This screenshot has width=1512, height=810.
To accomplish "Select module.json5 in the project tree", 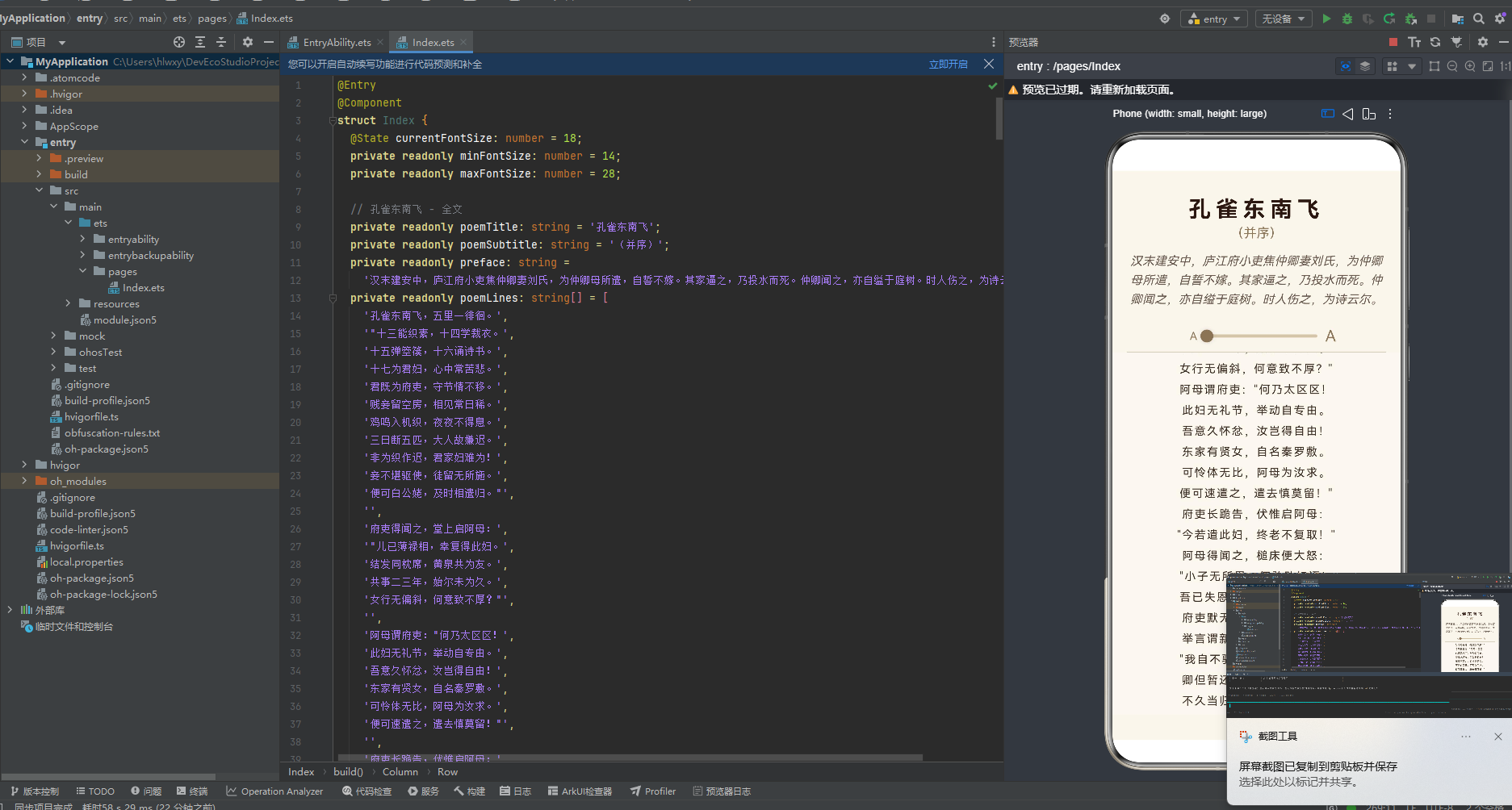I will click(x=118, y=319).
